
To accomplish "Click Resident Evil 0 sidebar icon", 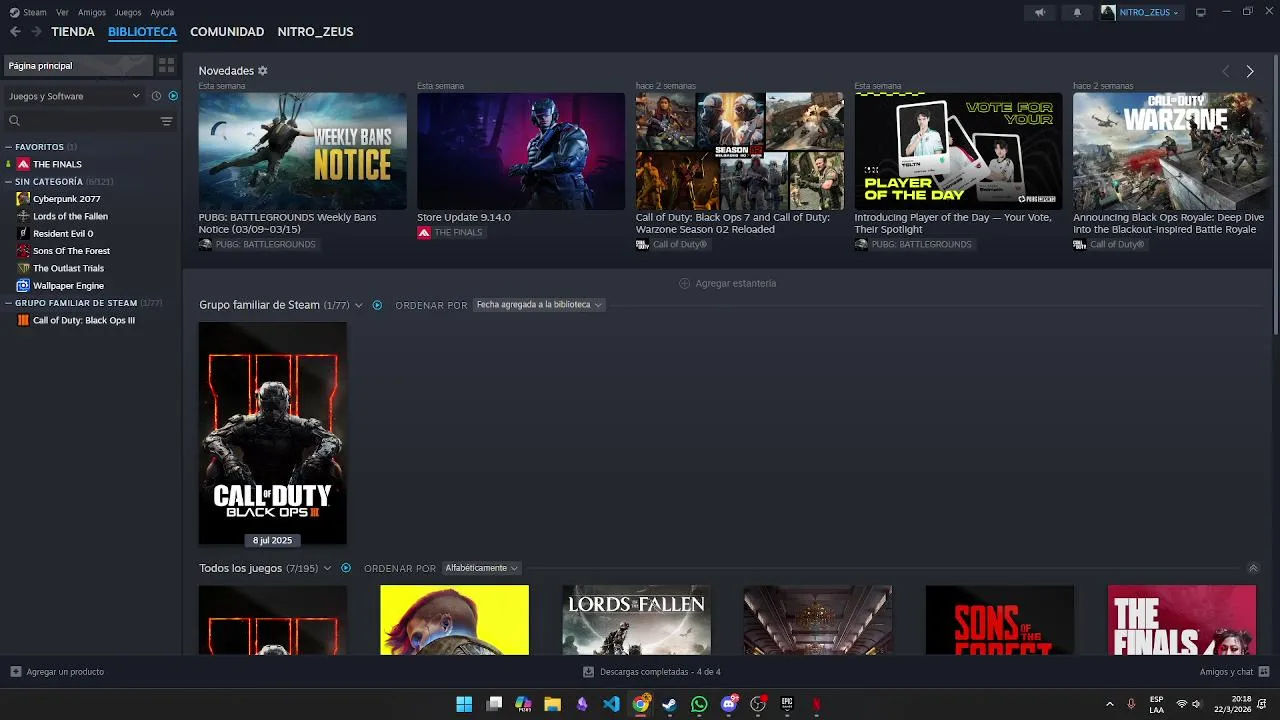I will (23, 234).
